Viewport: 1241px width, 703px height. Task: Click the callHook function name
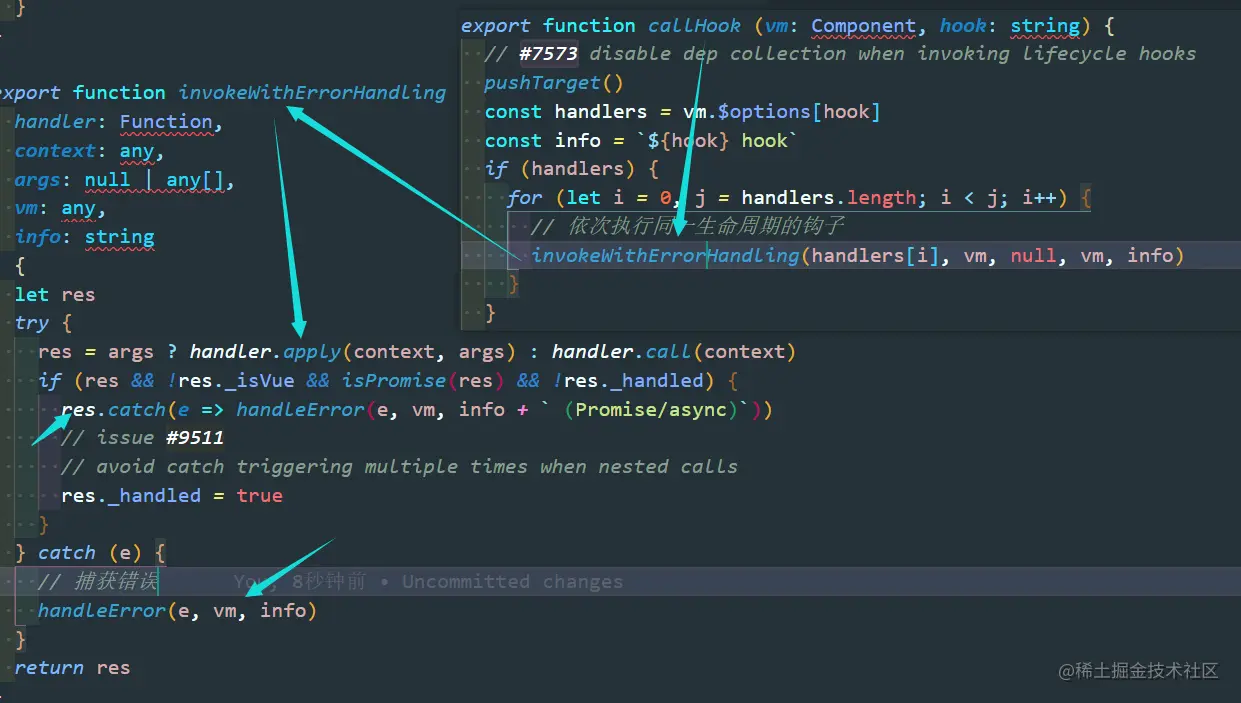(x=695, y=26)
